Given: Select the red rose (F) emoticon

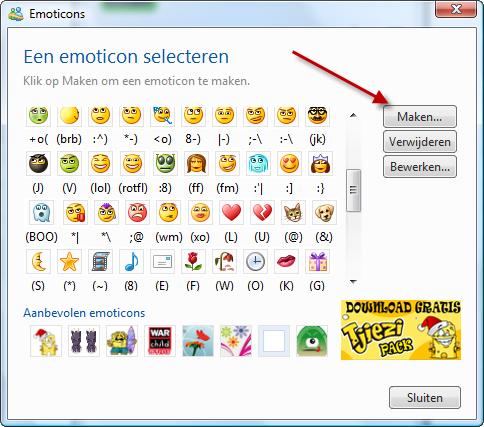Looking at the screenshot, I should click(193, 261).
